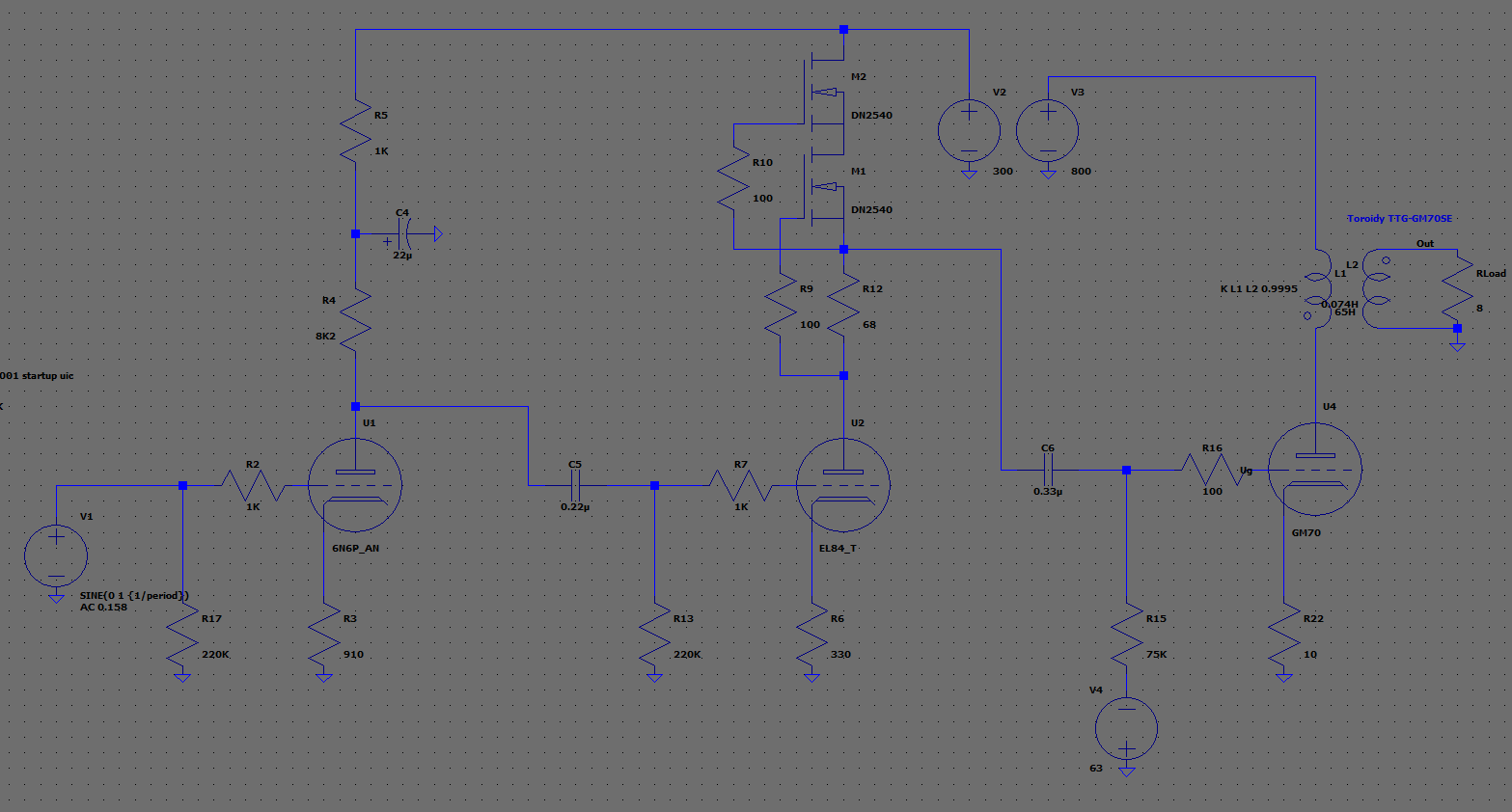1512x812 pixels.
Task: Click the 75K resistance value
Action: click(1156, 654)
